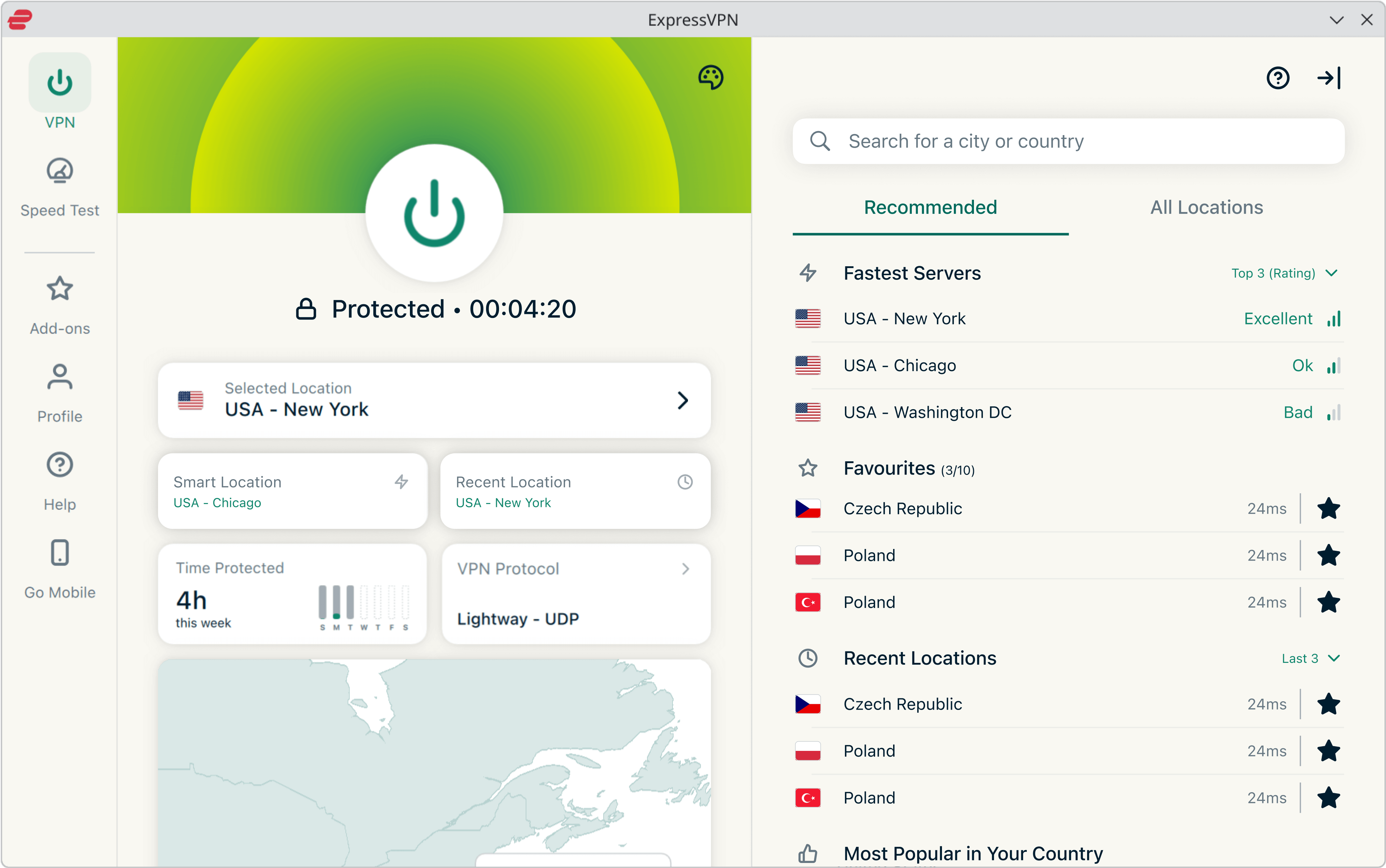Toggle the VPN connection power button
Screen dimensions: 1386x868
coord(434,213)
